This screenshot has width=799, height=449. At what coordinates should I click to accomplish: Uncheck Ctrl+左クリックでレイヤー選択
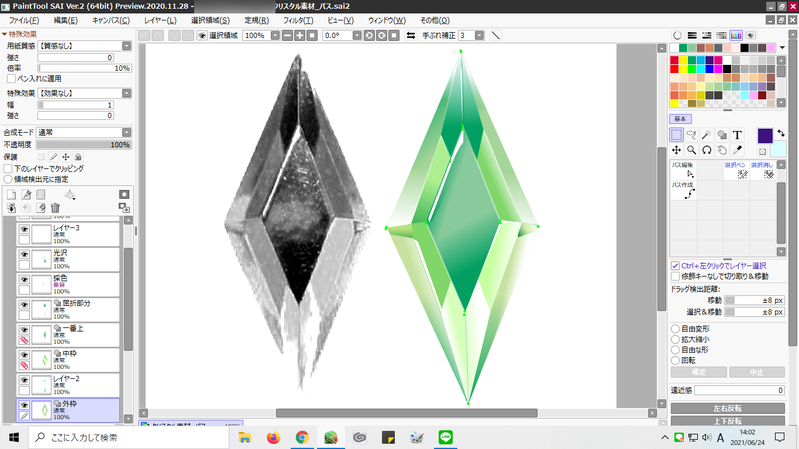(x=675, y=266)
